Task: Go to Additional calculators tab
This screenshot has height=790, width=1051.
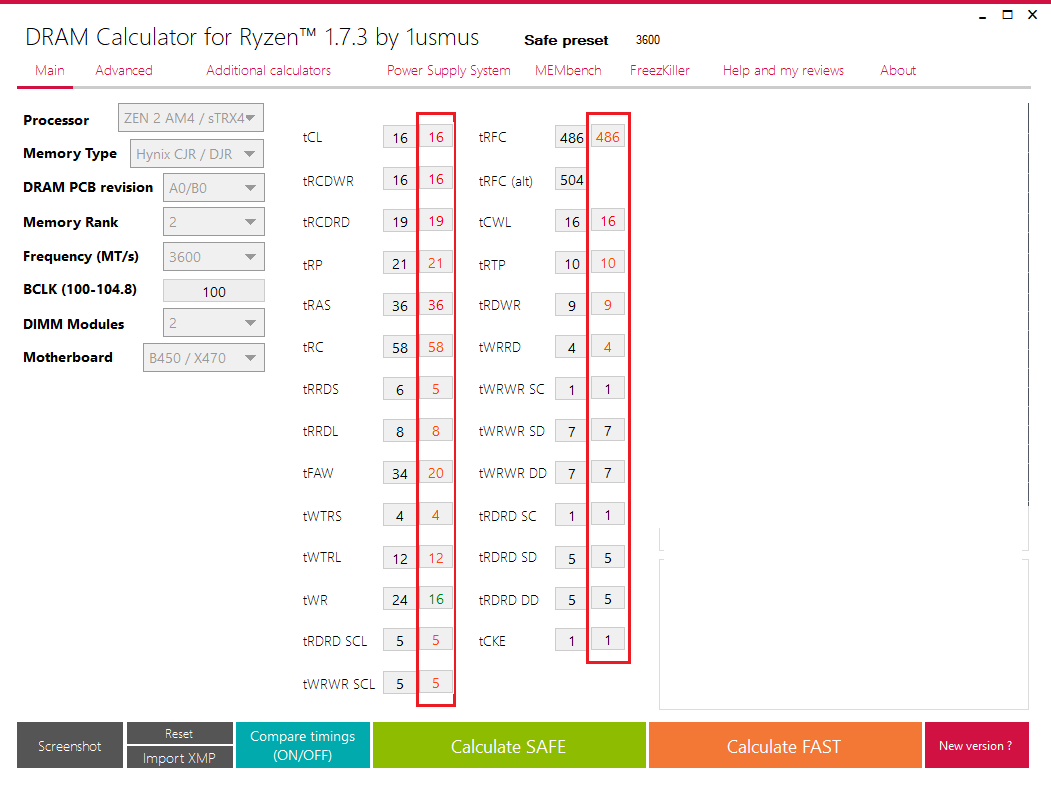Action: (268, 70)
